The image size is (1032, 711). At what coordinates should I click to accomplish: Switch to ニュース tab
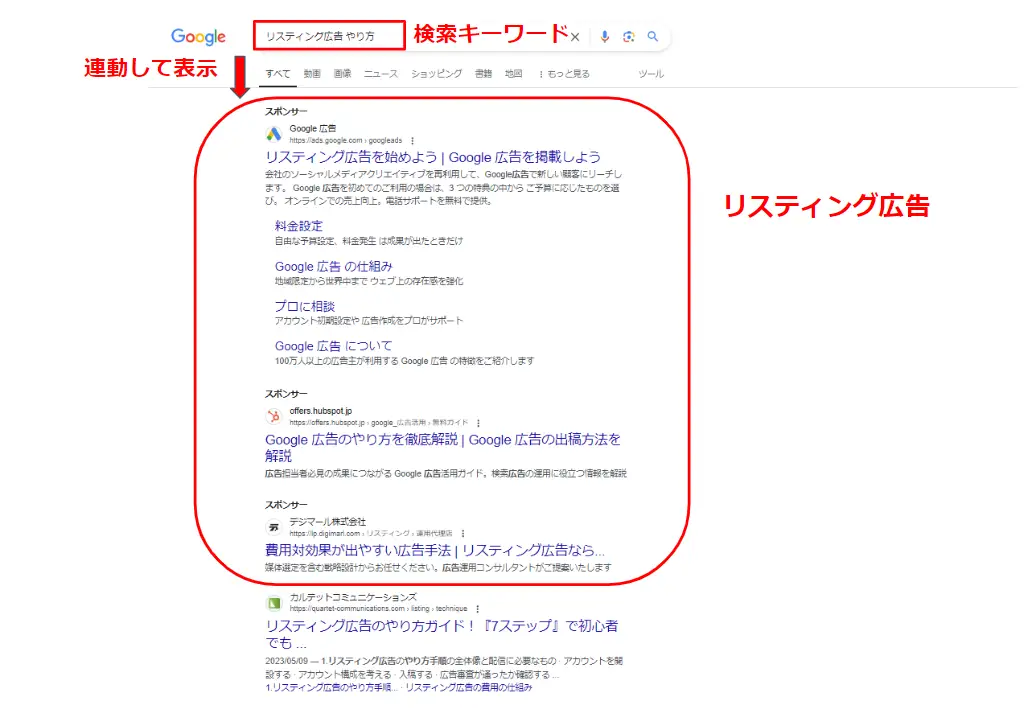[x=381, y=74]
